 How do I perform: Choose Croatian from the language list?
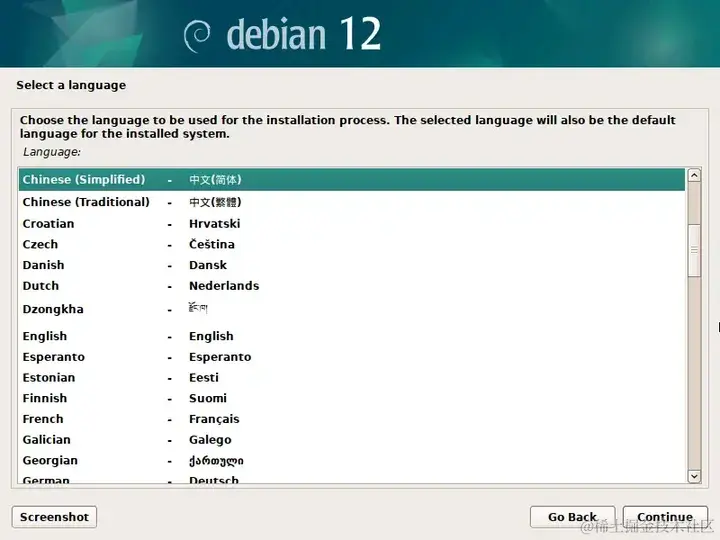(352, 224)
